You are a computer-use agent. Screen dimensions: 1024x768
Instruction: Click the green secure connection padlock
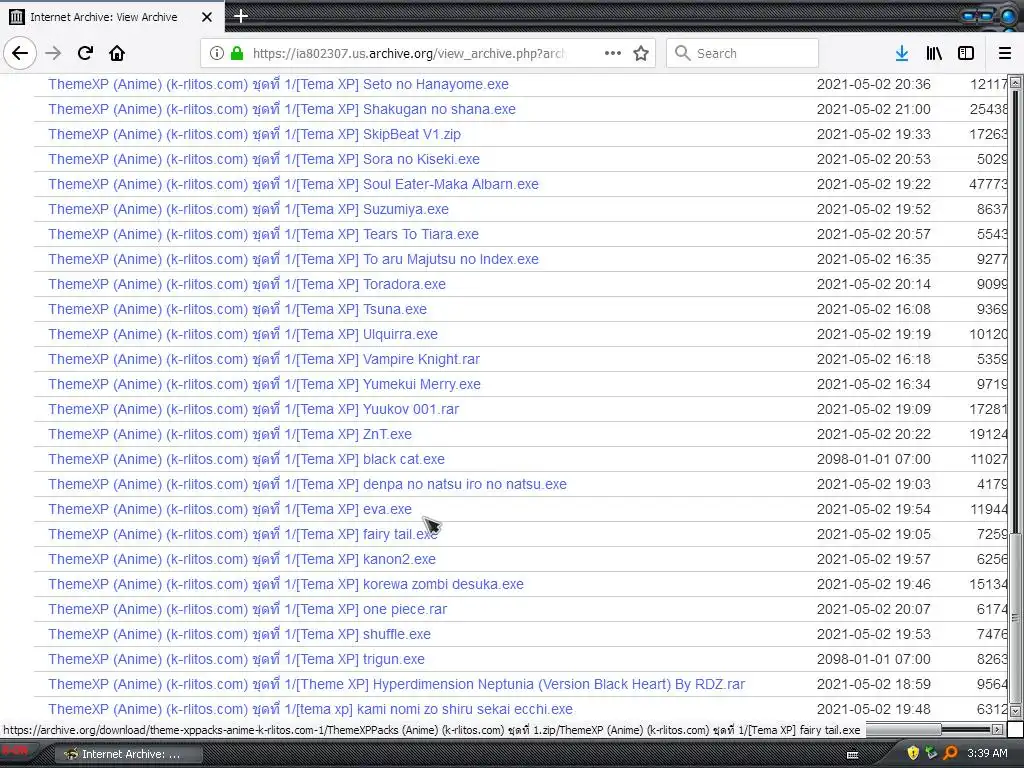(237, 54)
